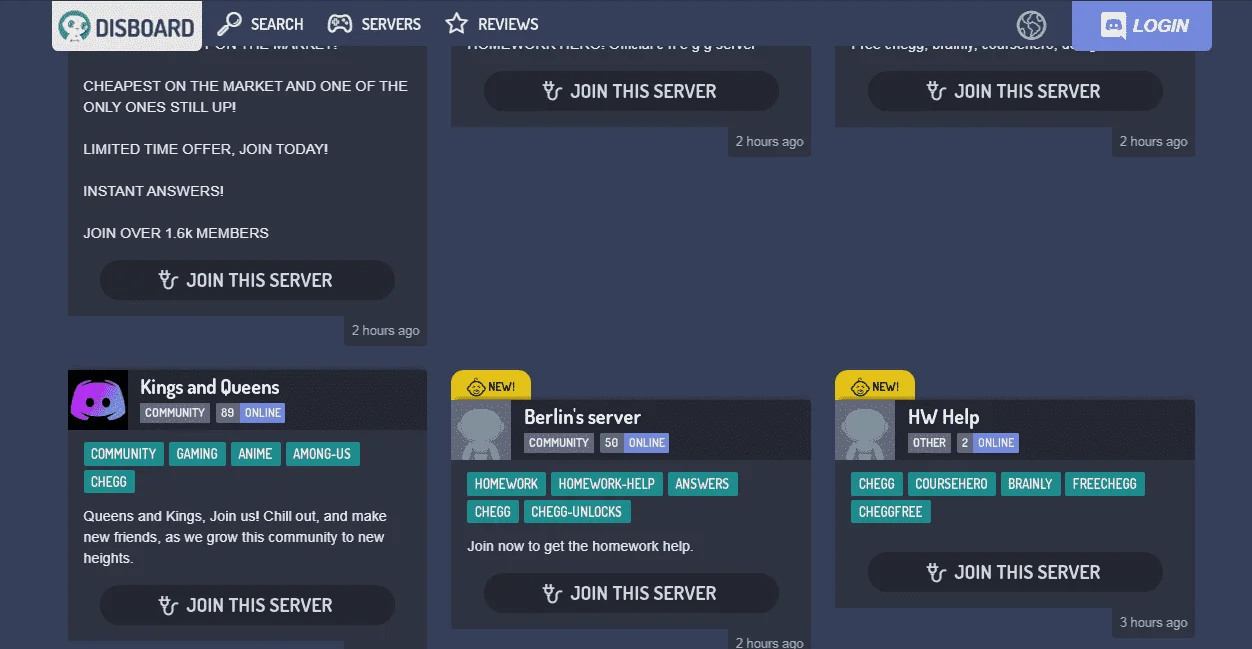Click the AMONG-US tag
Viewport: 1252px width, 649px height.
322,454
